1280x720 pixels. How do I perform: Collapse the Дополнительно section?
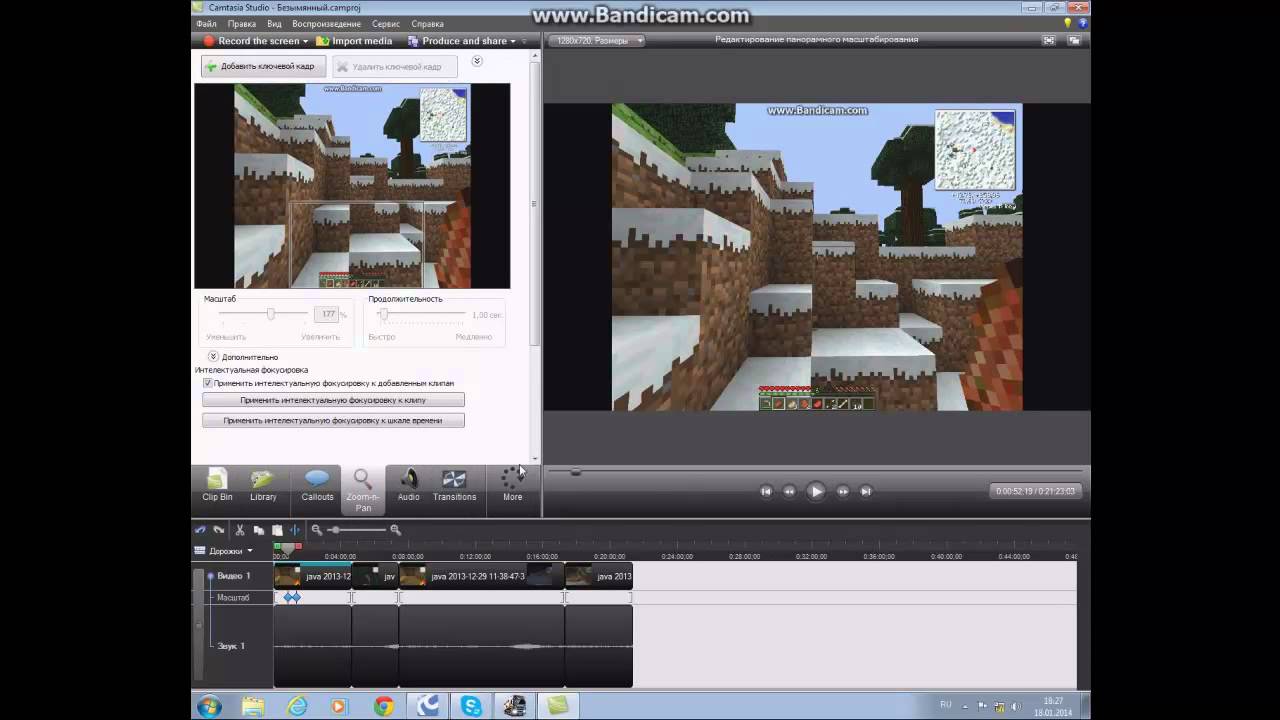point(213,356)
